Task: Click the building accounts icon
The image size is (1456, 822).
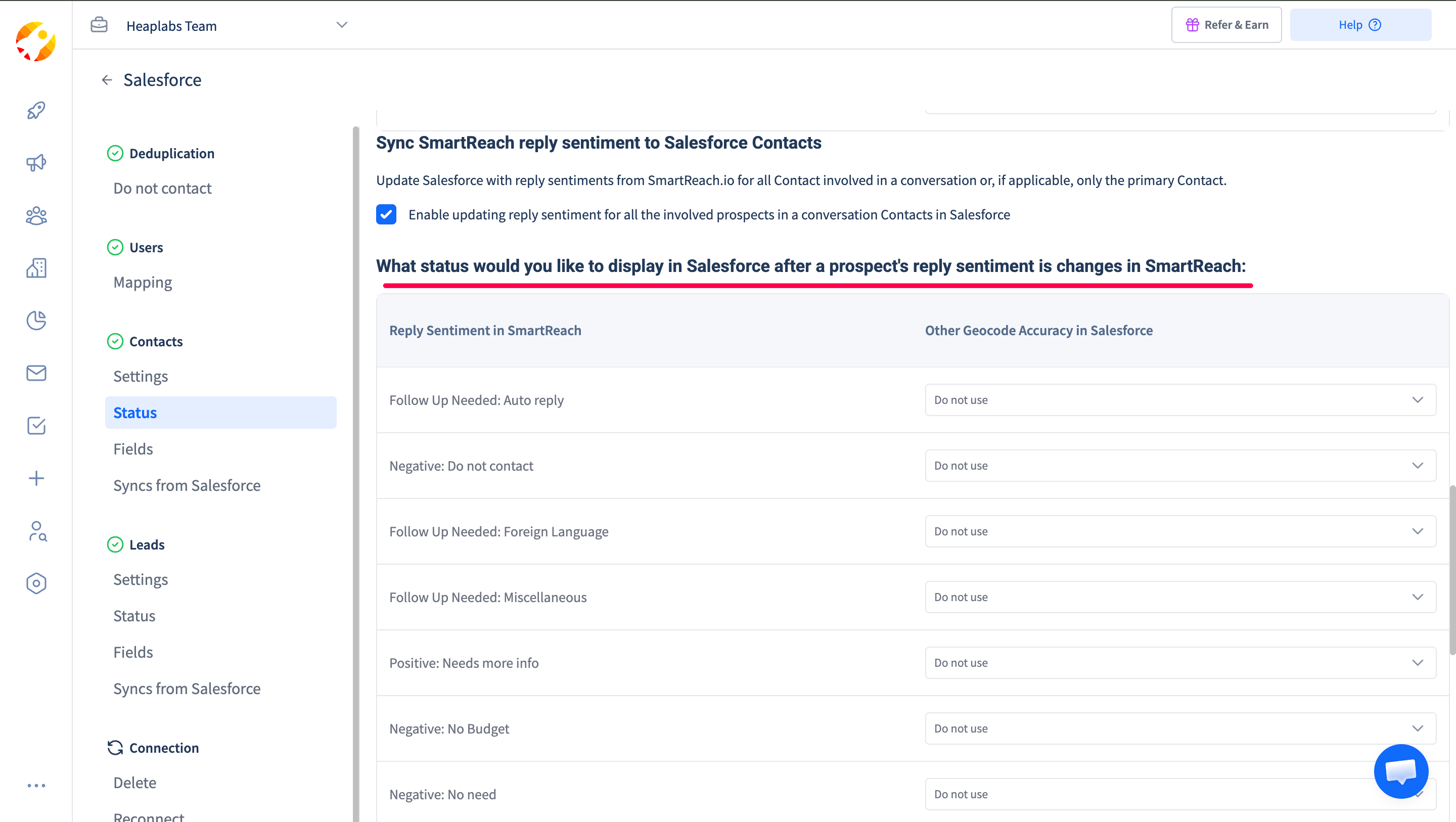Action: (36, 268)
